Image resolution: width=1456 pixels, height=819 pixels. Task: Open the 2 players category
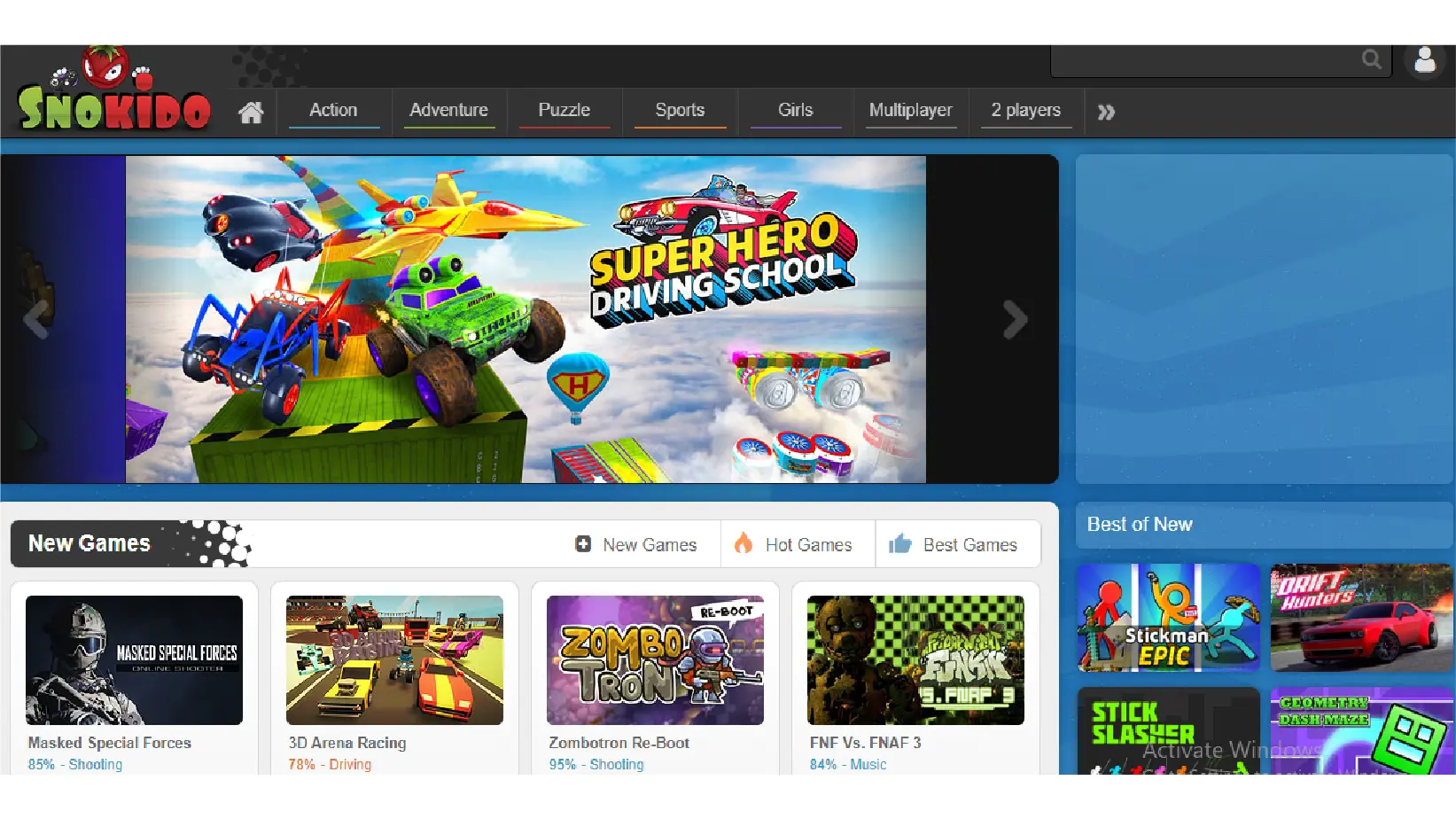tap(1026, 110)
